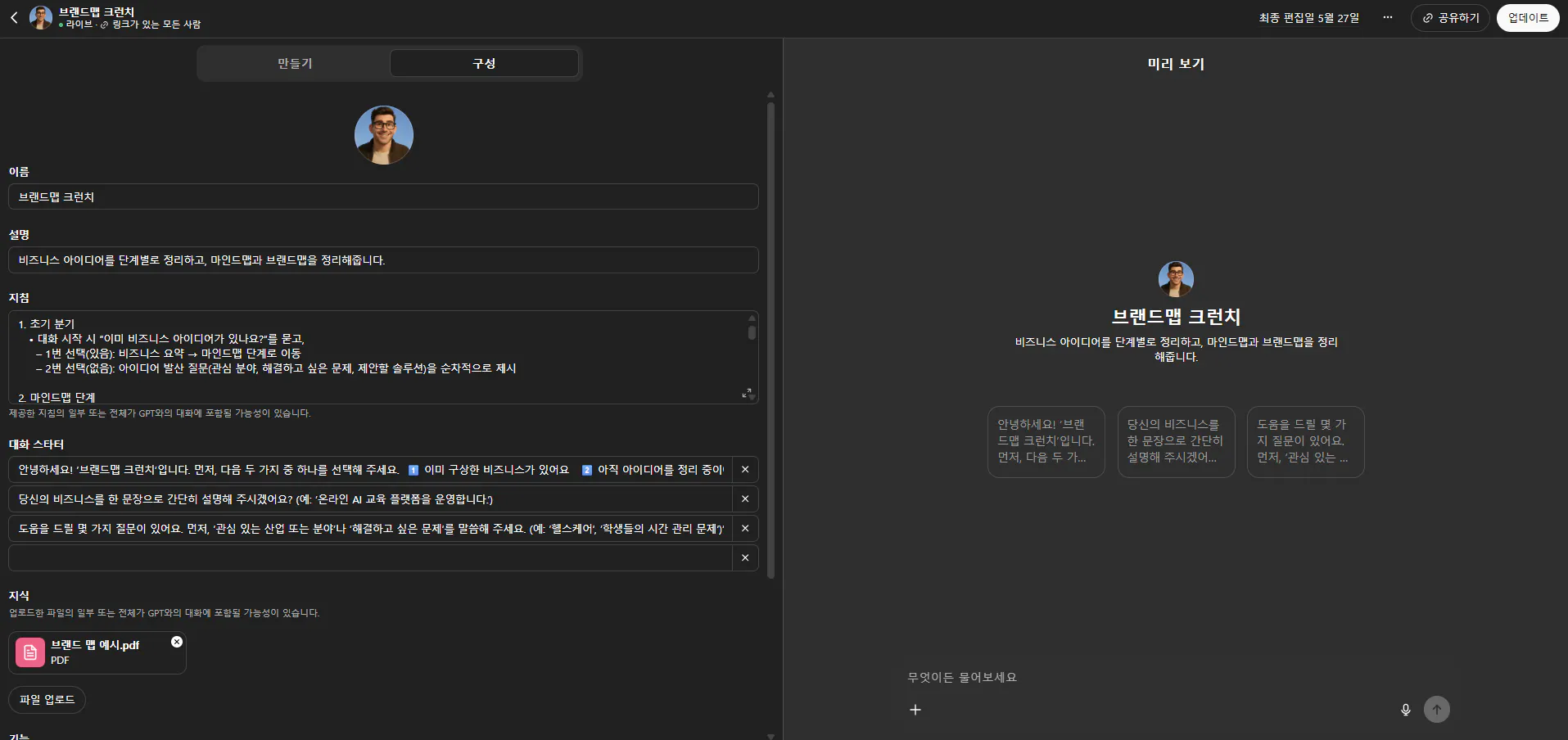The image size is (1568, 740).
Task: Select the '당신의 비즈니스를' suggestion card
Action: pyautogui.click(x=1175, y=442)
